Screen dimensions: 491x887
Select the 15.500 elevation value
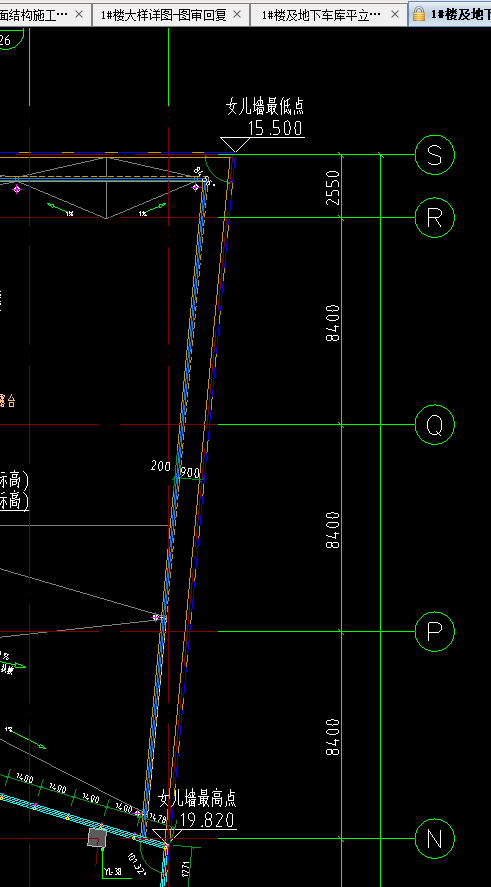[275, 128]
